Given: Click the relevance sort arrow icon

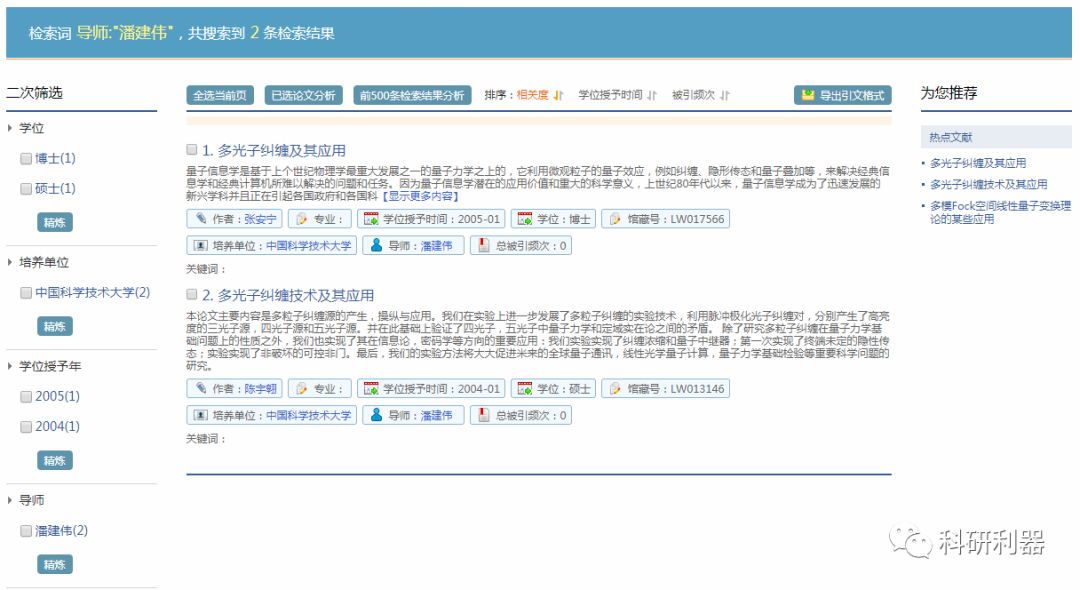Looking at the screenshot, I should pyautogui.click(x=559, y=96).
